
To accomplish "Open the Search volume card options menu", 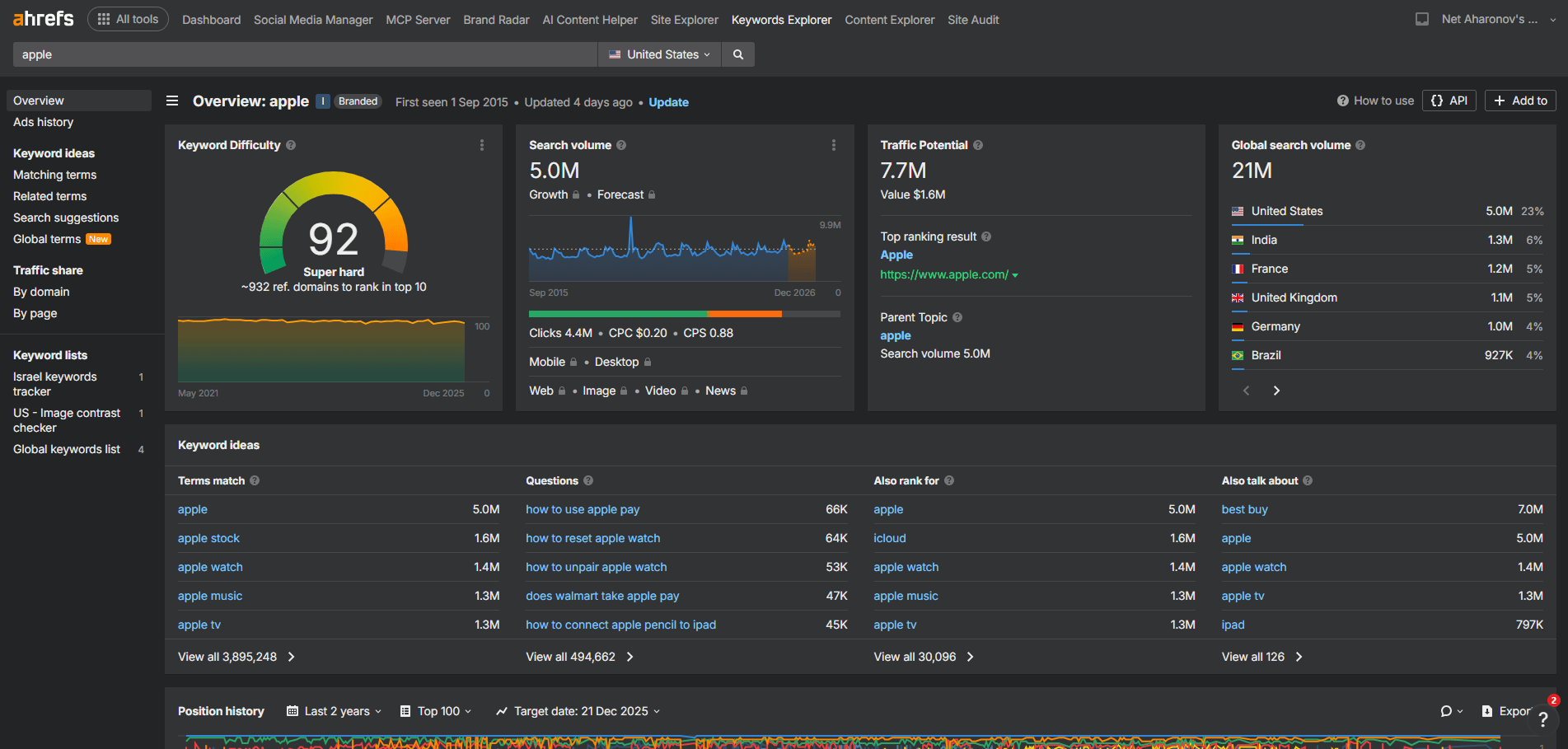I will pyautogui.click(x=834, y=144).
